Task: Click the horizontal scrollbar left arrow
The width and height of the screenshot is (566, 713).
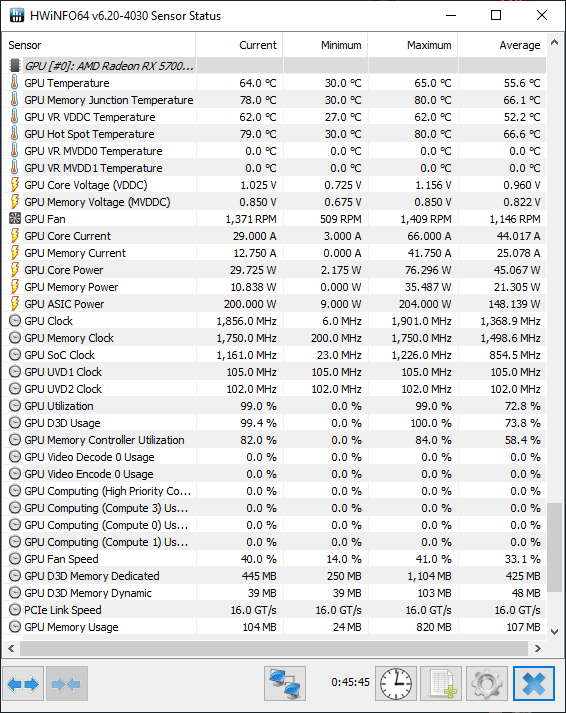Action: click(x=11, y=648)
